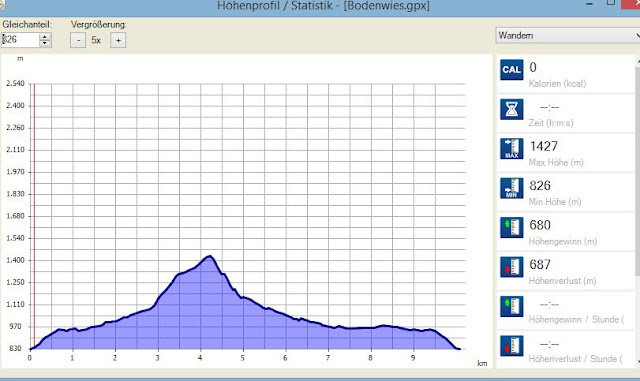Select the 826 min height value
Screen dimensions: 640x381
point(540,186)
